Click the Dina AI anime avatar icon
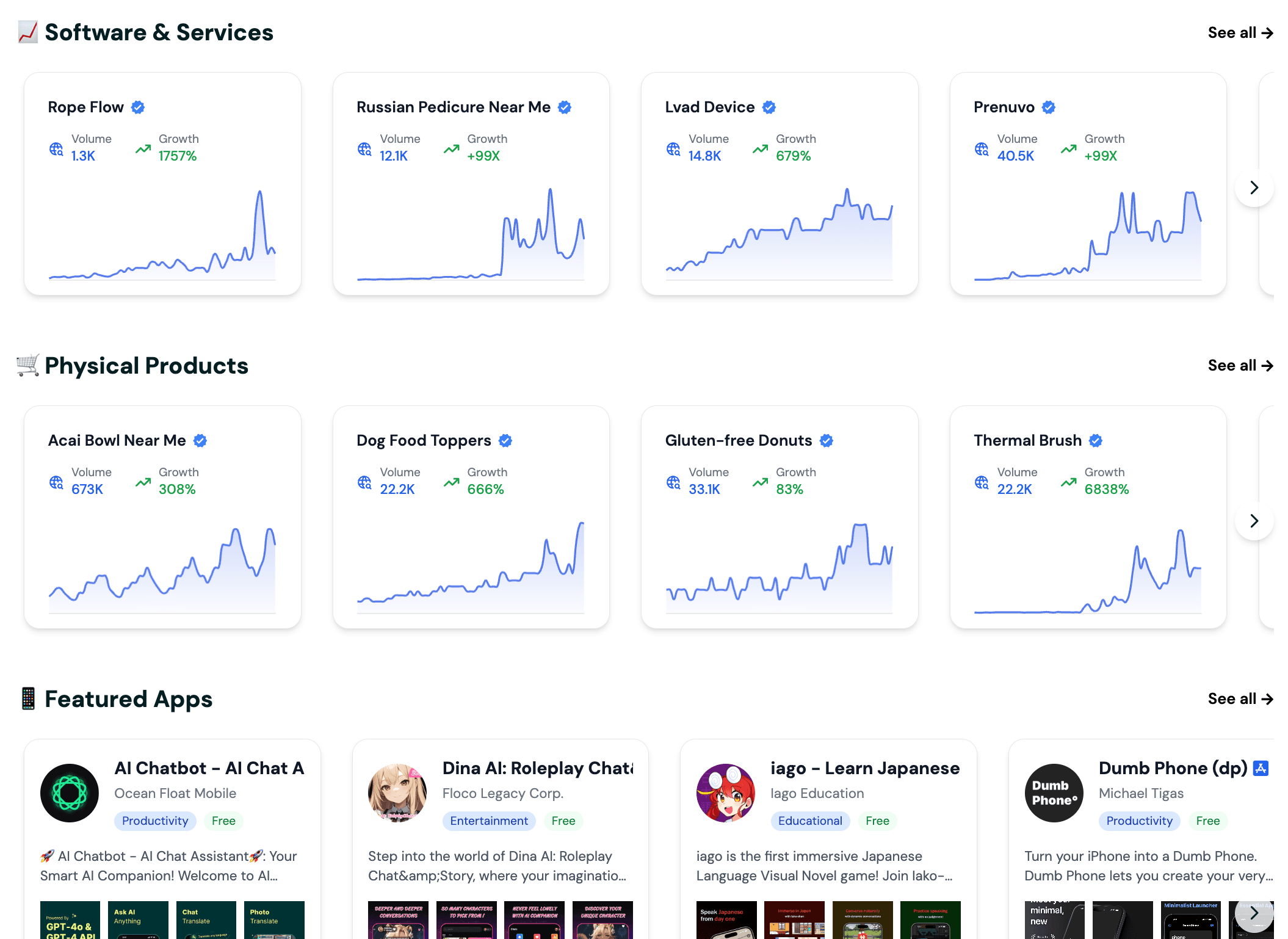The width and height of the screenshot is (1288, 939). (x=397, y=792)
